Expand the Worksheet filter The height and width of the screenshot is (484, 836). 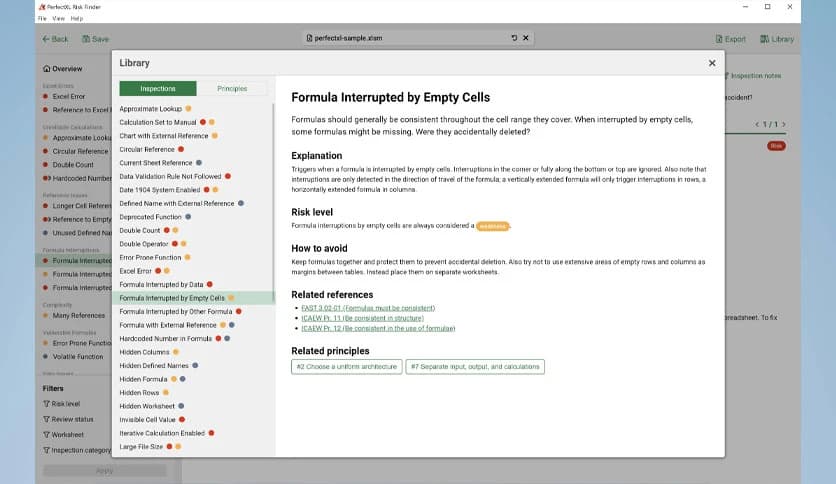tap(63, 435)
